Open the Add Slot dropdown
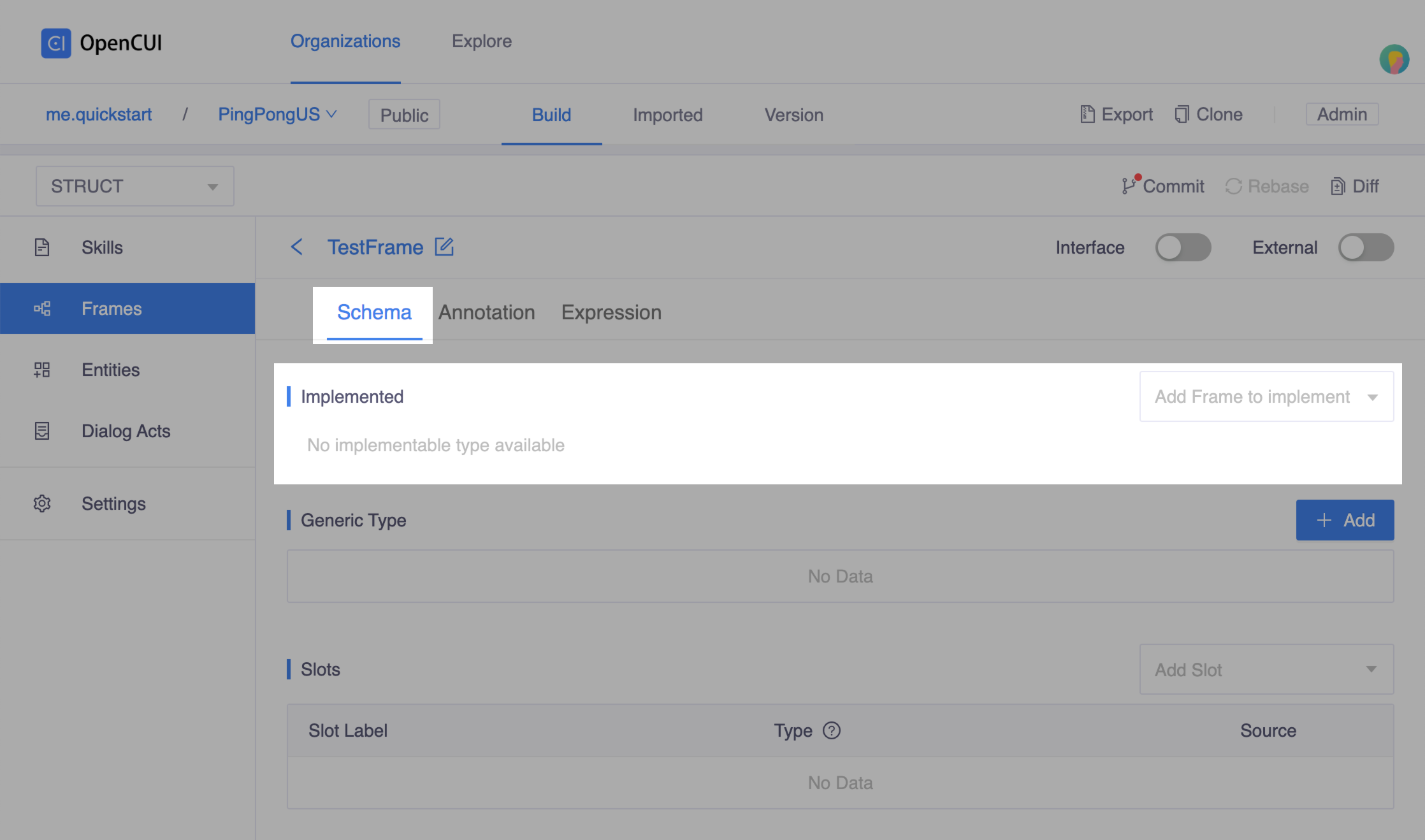1425x840 pixels. [1266, 669]
